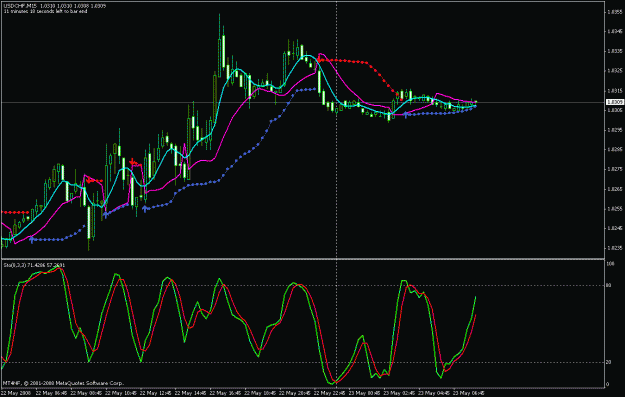Click the blue buy arrow at chart's far left
This screenshot has width=625, height=397.
tap(31, 240)
